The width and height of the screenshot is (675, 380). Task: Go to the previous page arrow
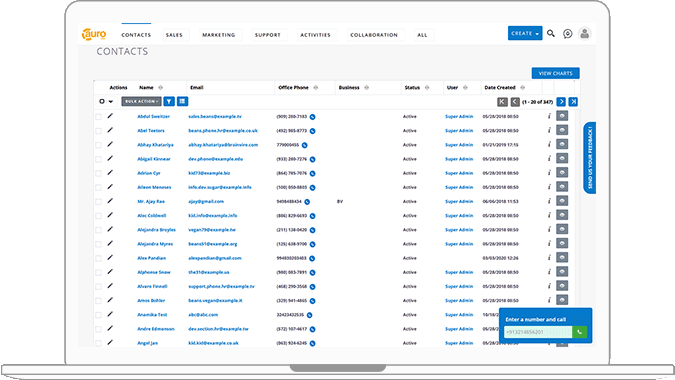[515, 102]
